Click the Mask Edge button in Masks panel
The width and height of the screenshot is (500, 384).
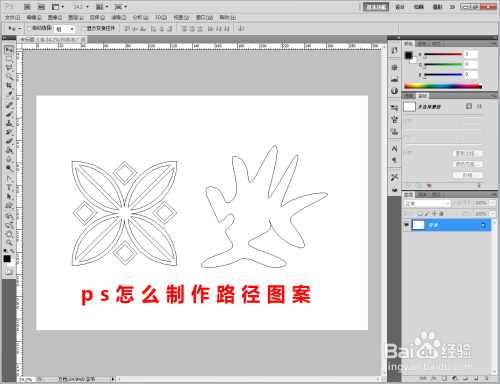click(x=468, y=153)
